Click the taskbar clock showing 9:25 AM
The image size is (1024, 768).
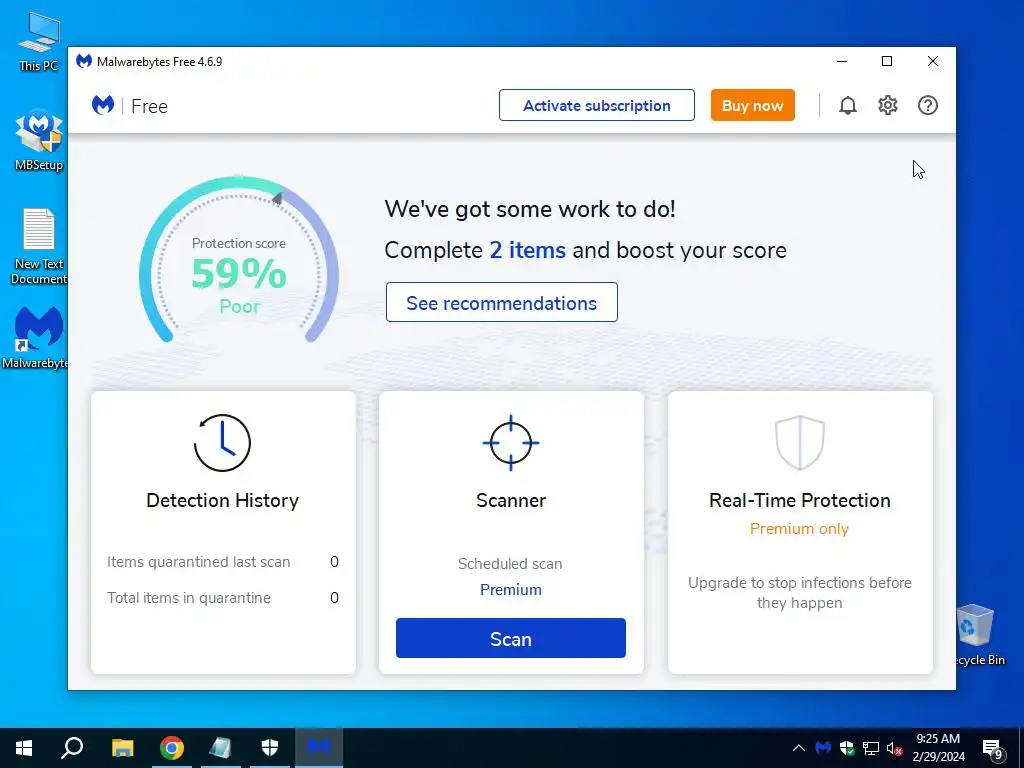point(938,748)
